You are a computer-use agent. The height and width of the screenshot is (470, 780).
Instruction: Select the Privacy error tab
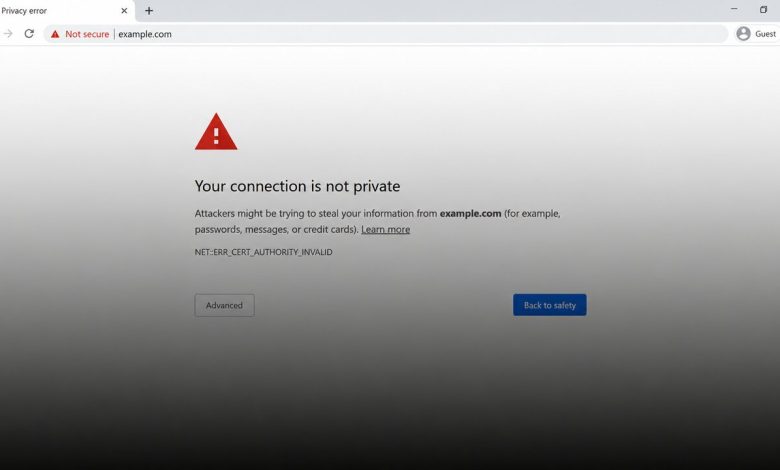pyautogui.click(x=62, y=11)
